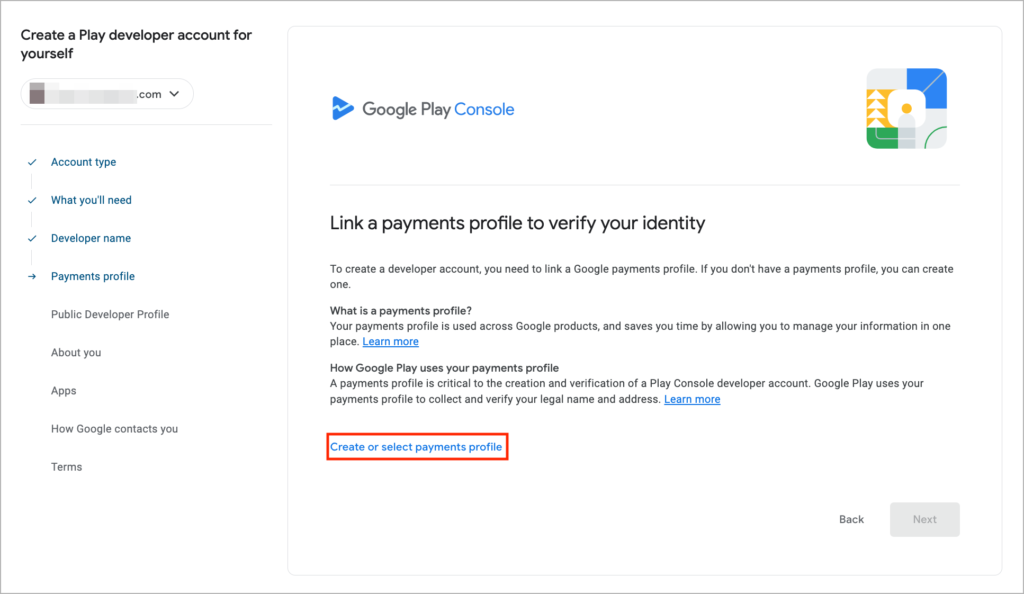The width and height of the screenshot is (1024, 594).
Task: Open Public Developer Profile step
Action: pos(110,314)
